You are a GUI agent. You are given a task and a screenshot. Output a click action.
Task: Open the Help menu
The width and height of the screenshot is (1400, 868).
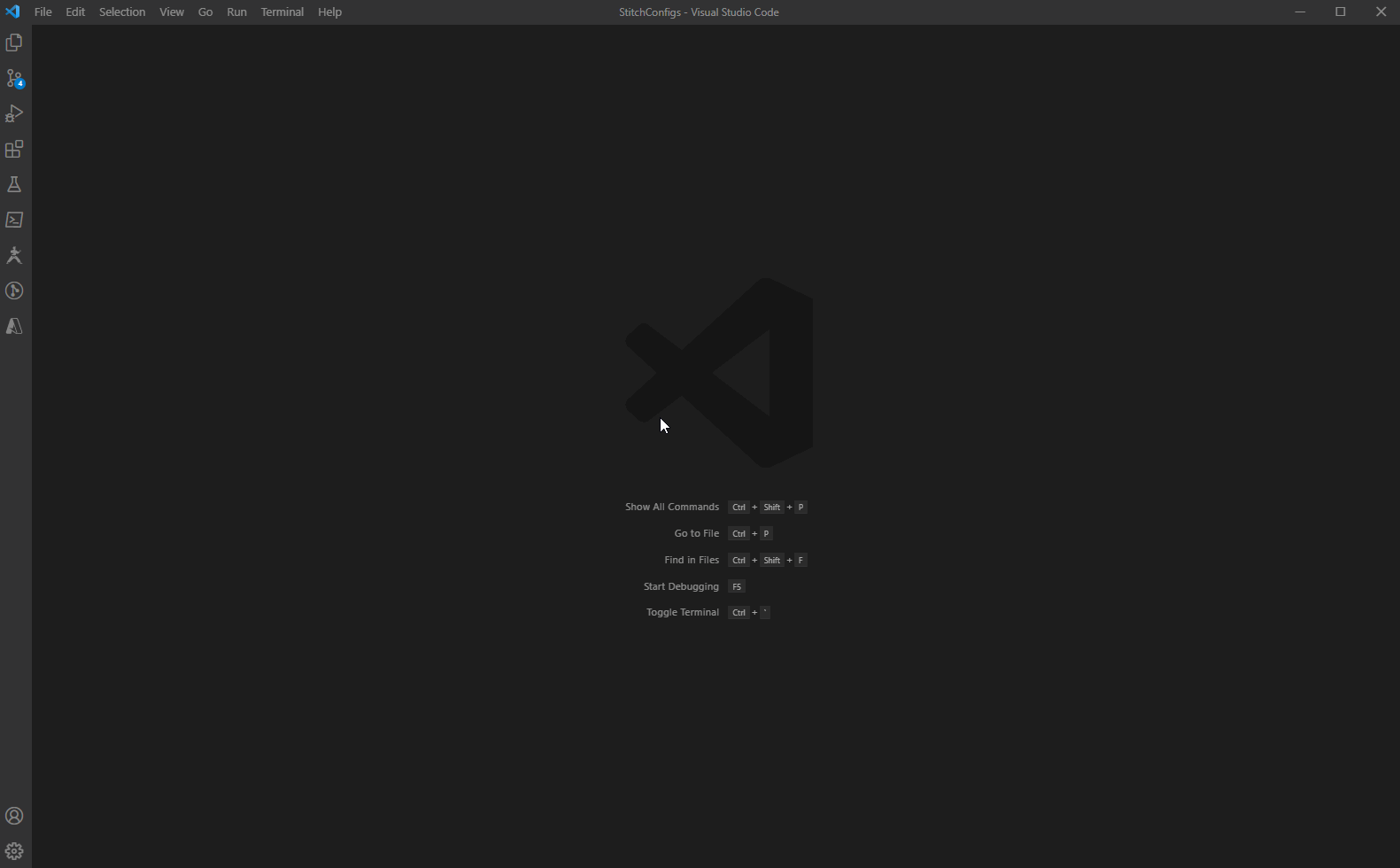(x=329, y=12)
